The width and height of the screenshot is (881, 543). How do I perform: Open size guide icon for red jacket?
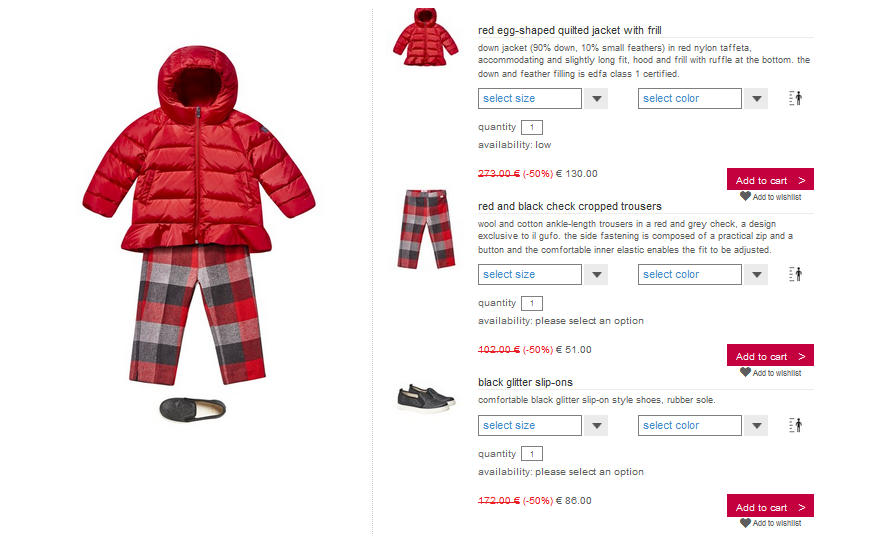(x=795, y=98)
